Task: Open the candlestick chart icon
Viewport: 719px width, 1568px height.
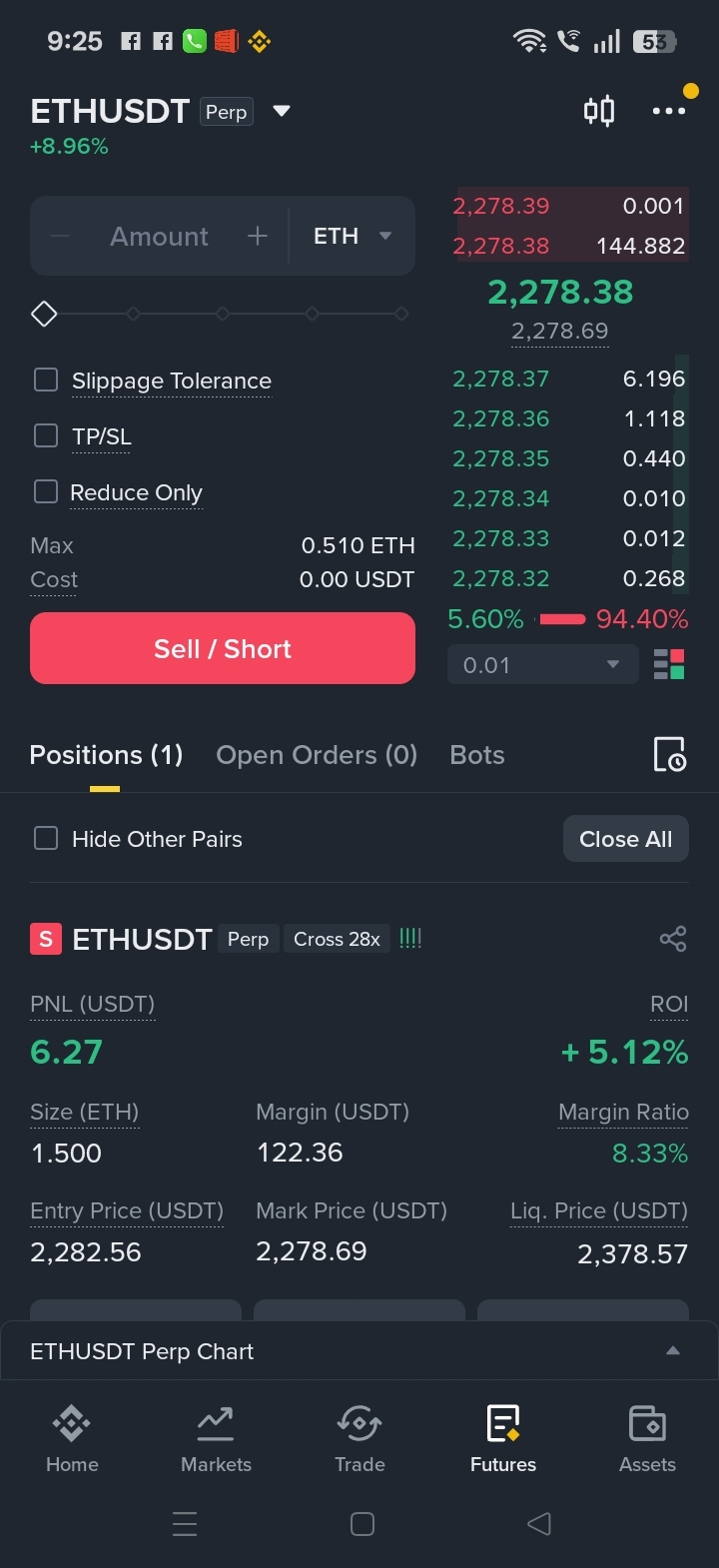Action: (599, 110)
